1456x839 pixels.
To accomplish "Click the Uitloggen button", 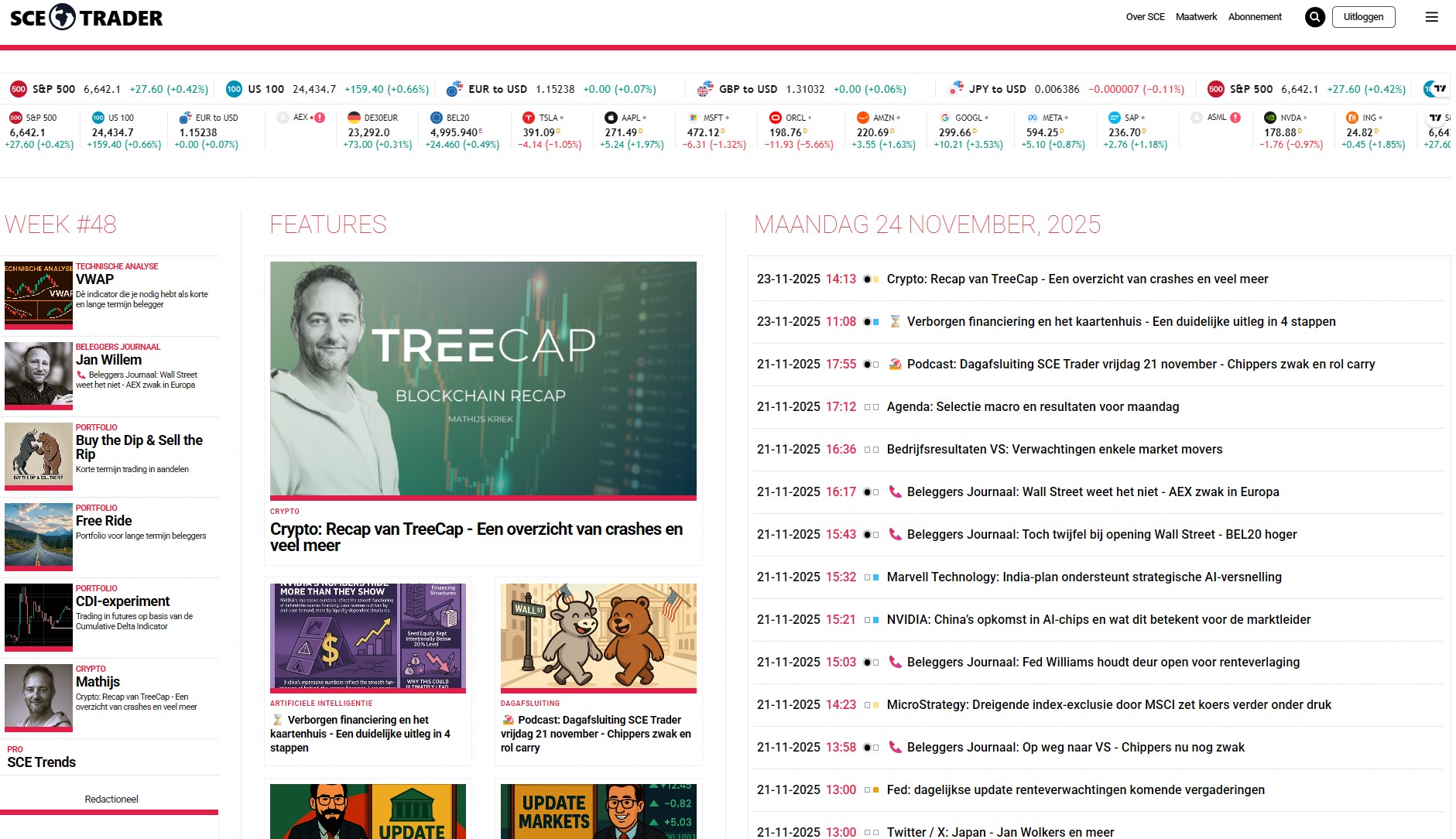I will (x=1363, y=17).
